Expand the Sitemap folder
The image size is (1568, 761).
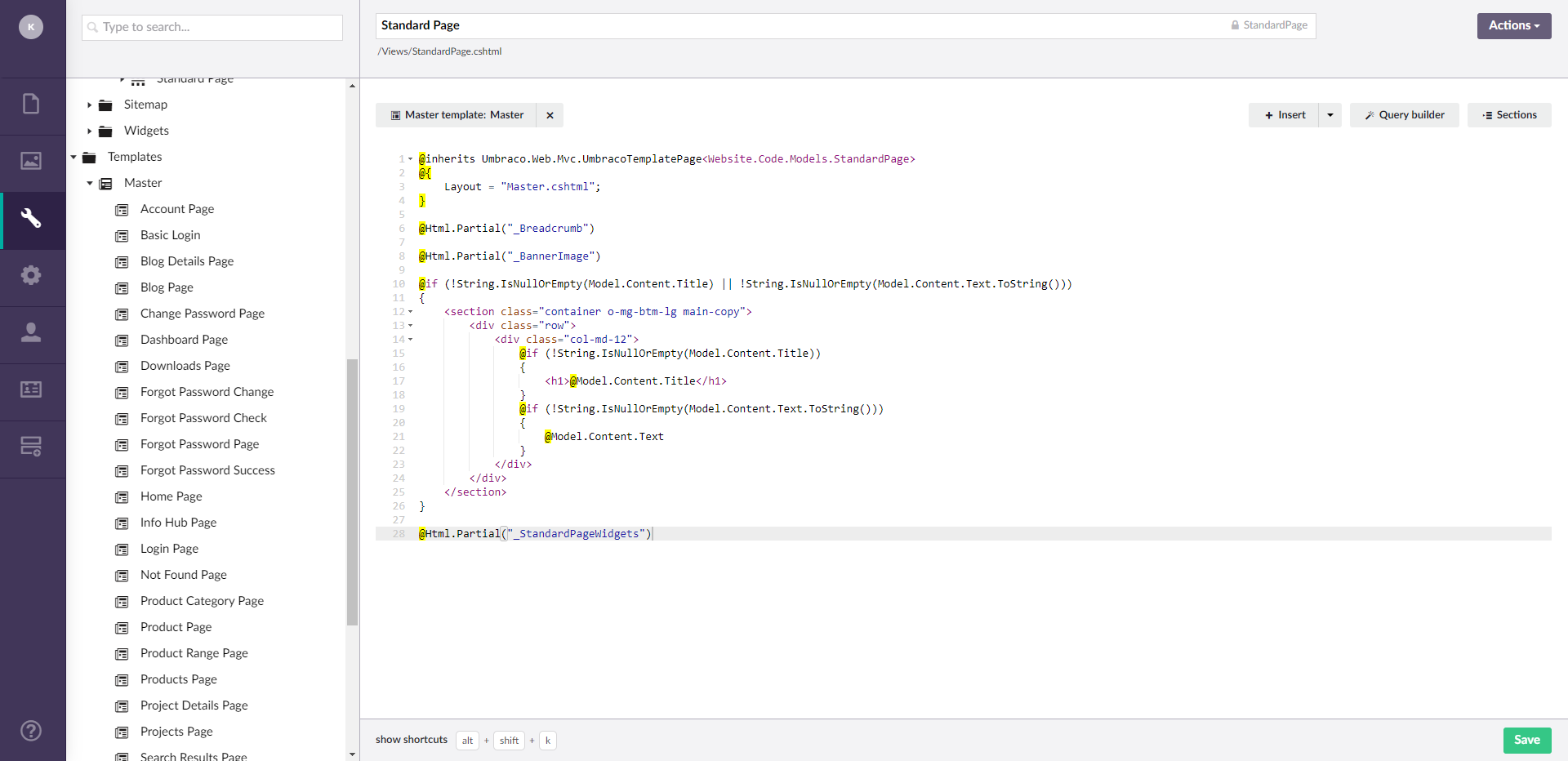pyautogui.click(x=90, y=105)
